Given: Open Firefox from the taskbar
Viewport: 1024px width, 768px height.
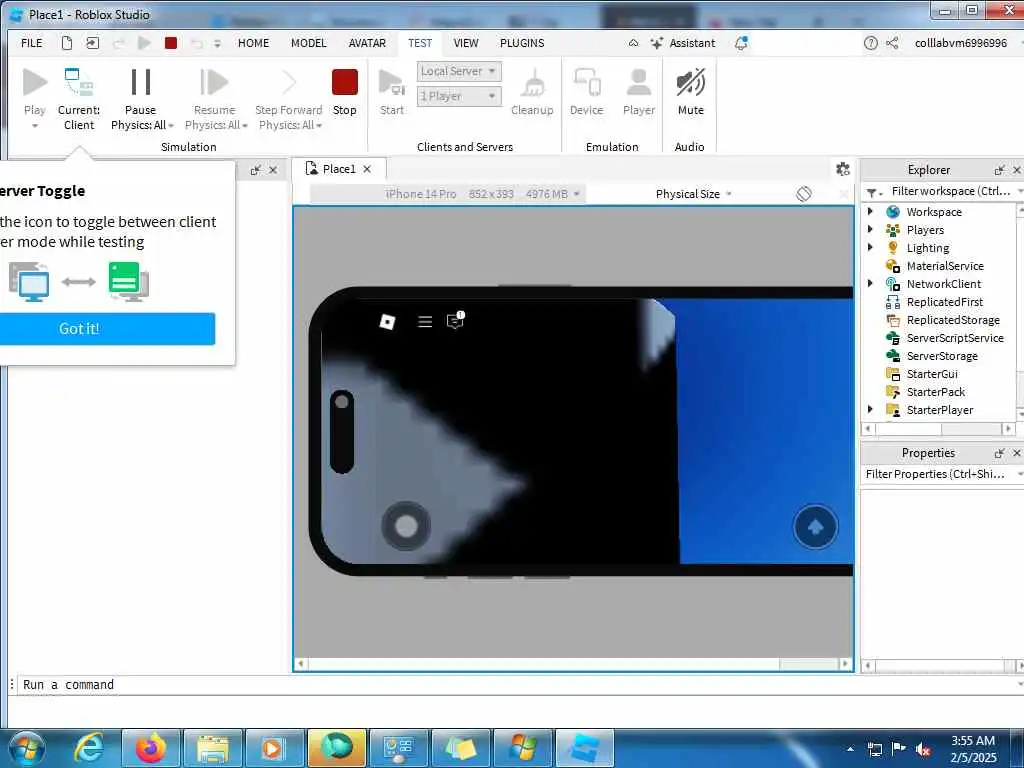Looking at the screenshot, I should (x=151, y=748).
